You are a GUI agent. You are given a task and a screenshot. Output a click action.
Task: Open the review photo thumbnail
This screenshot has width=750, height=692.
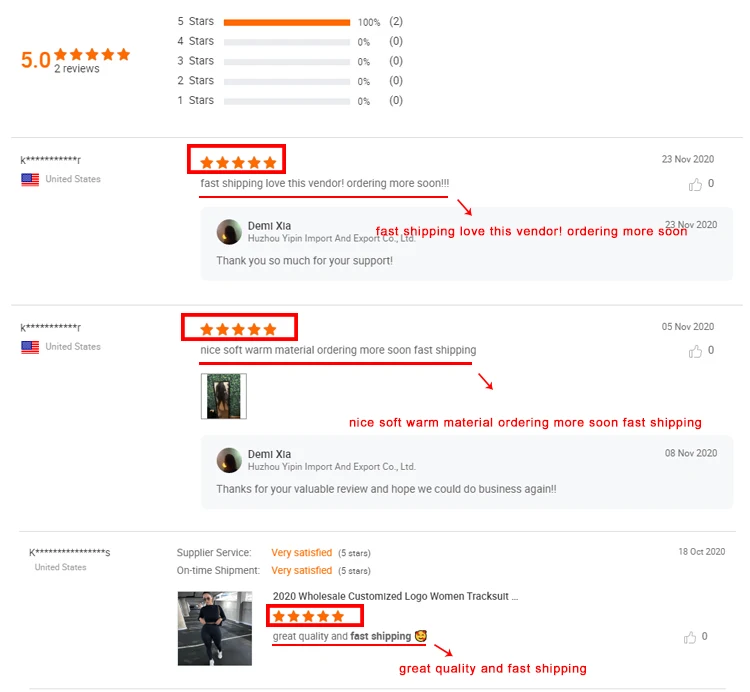[x=224, y=396]
